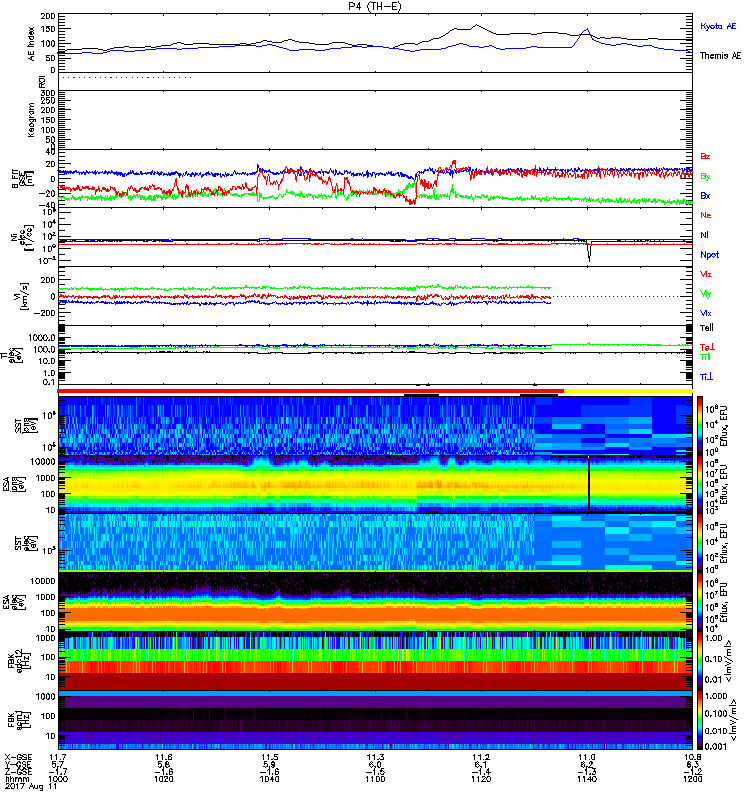Click the ESA ion panel color bar
The height and width of the screenshot is (800, 750).
pyautogui.click(x=699, y=484)
